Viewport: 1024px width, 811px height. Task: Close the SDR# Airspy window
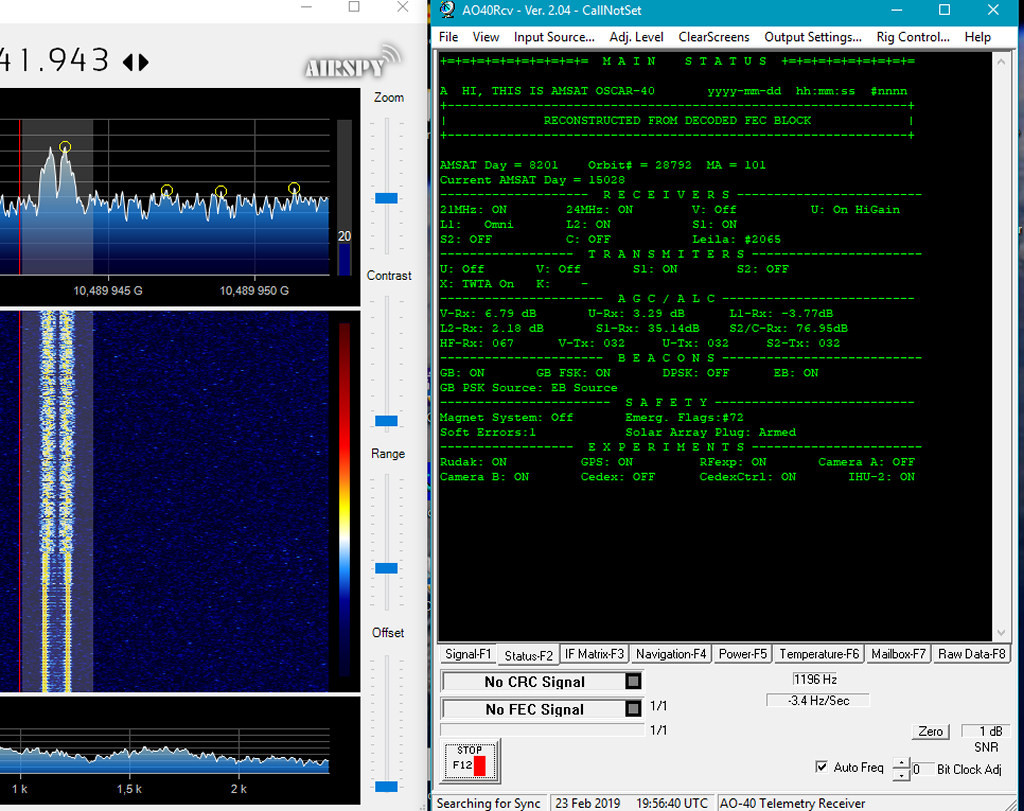click(x=402, y=7)
